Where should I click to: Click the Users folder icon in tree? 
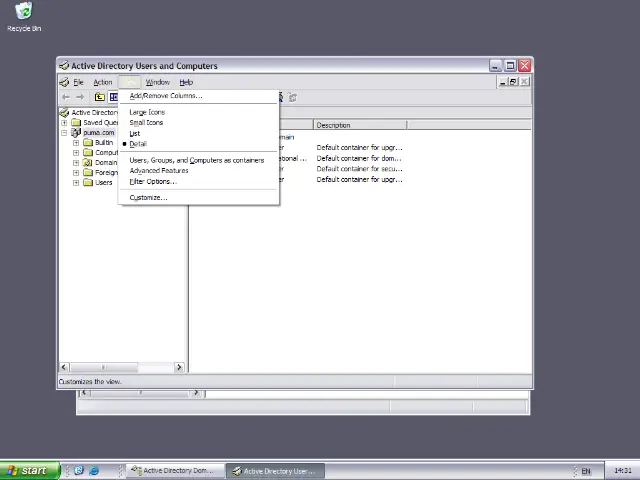click(x=88, y=183)
